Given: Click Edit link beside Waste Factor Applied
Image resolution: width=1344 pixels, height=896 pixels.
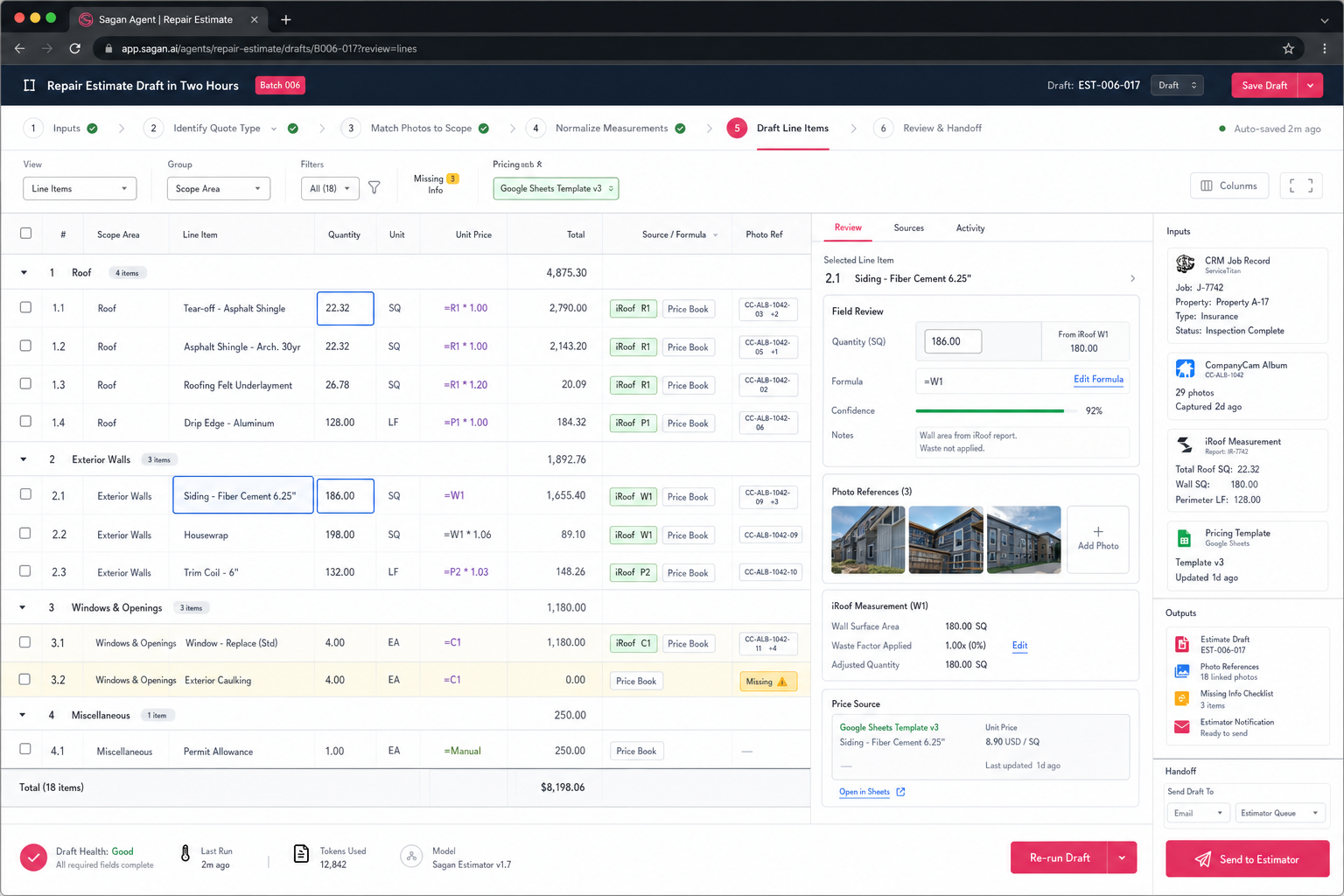Looking at the screenshot, I should click(x=1019, y=645).
